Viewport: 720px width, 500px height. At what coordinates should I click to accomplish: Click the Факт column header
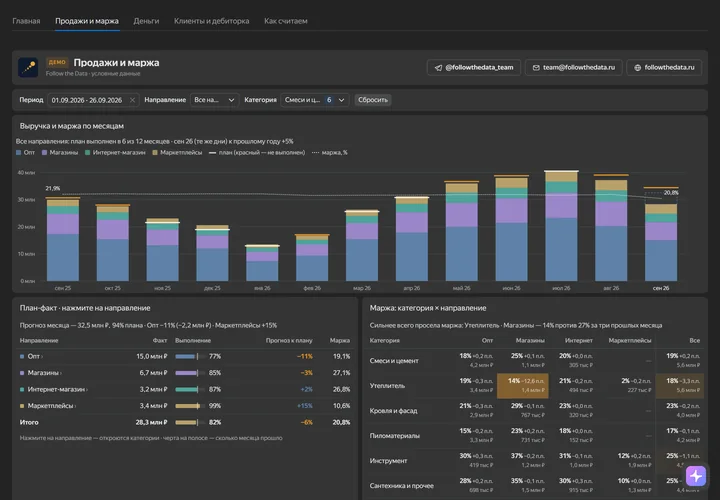coord(160,341)
